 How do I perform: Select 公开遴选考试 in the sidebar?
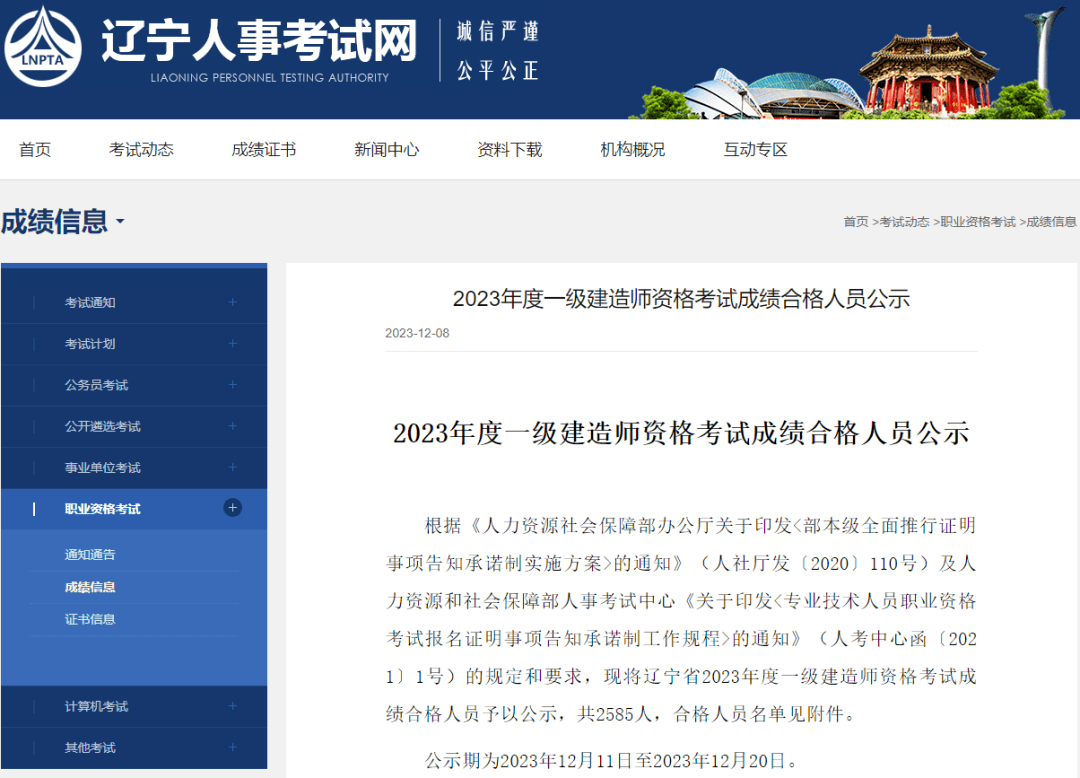[103, 426]
